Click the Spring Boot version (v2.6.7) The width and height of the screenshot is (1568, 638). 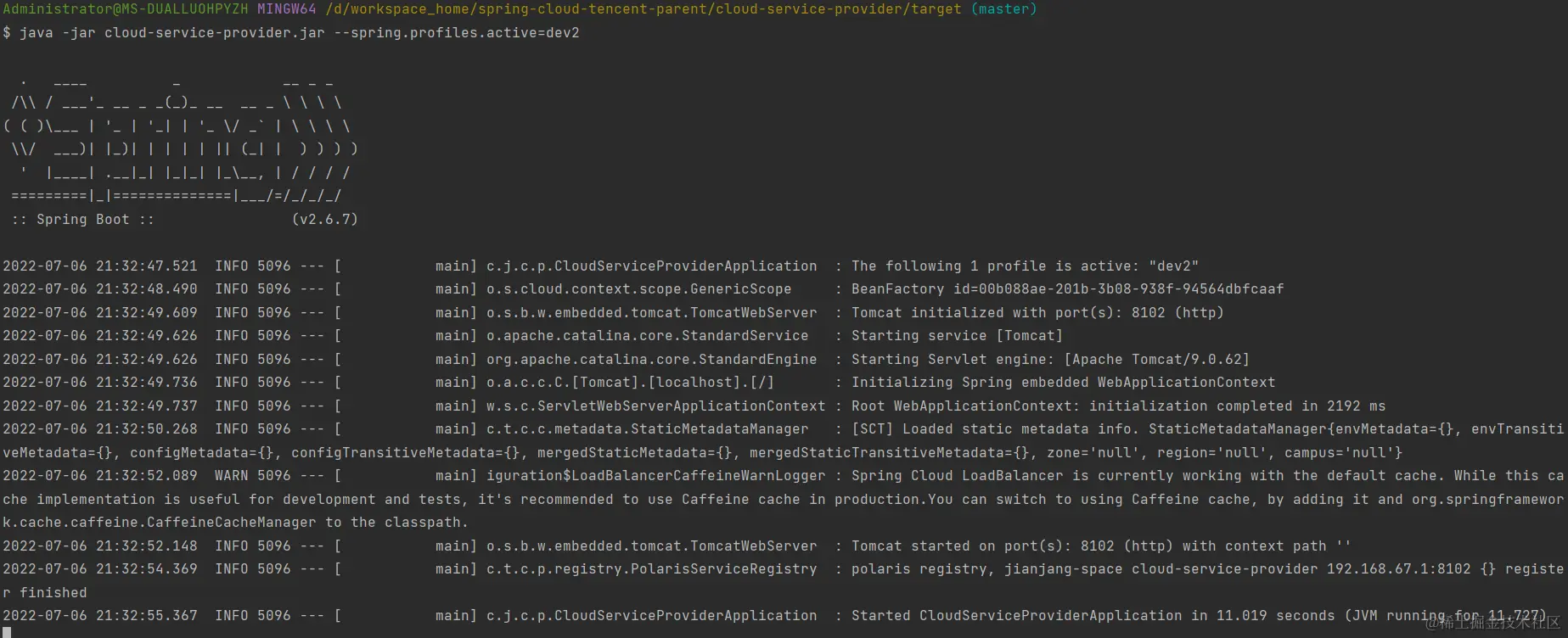(324, 219)
